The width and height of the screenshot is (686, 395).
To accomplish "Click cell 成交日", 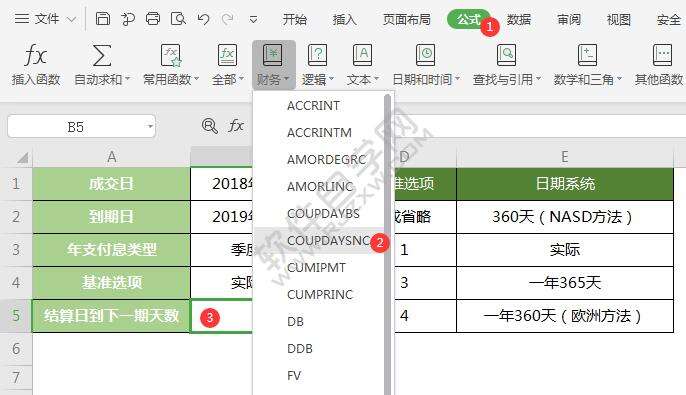I will tap(112, 184).
